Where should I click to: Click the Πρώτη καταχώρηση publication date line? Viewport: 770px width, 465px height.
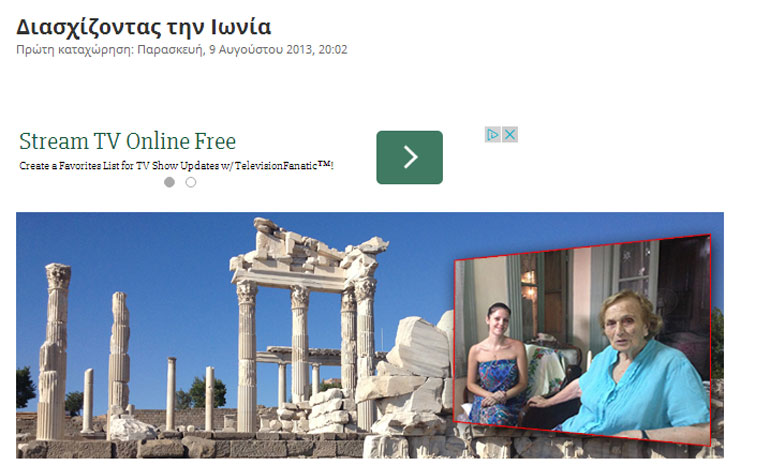182,50
